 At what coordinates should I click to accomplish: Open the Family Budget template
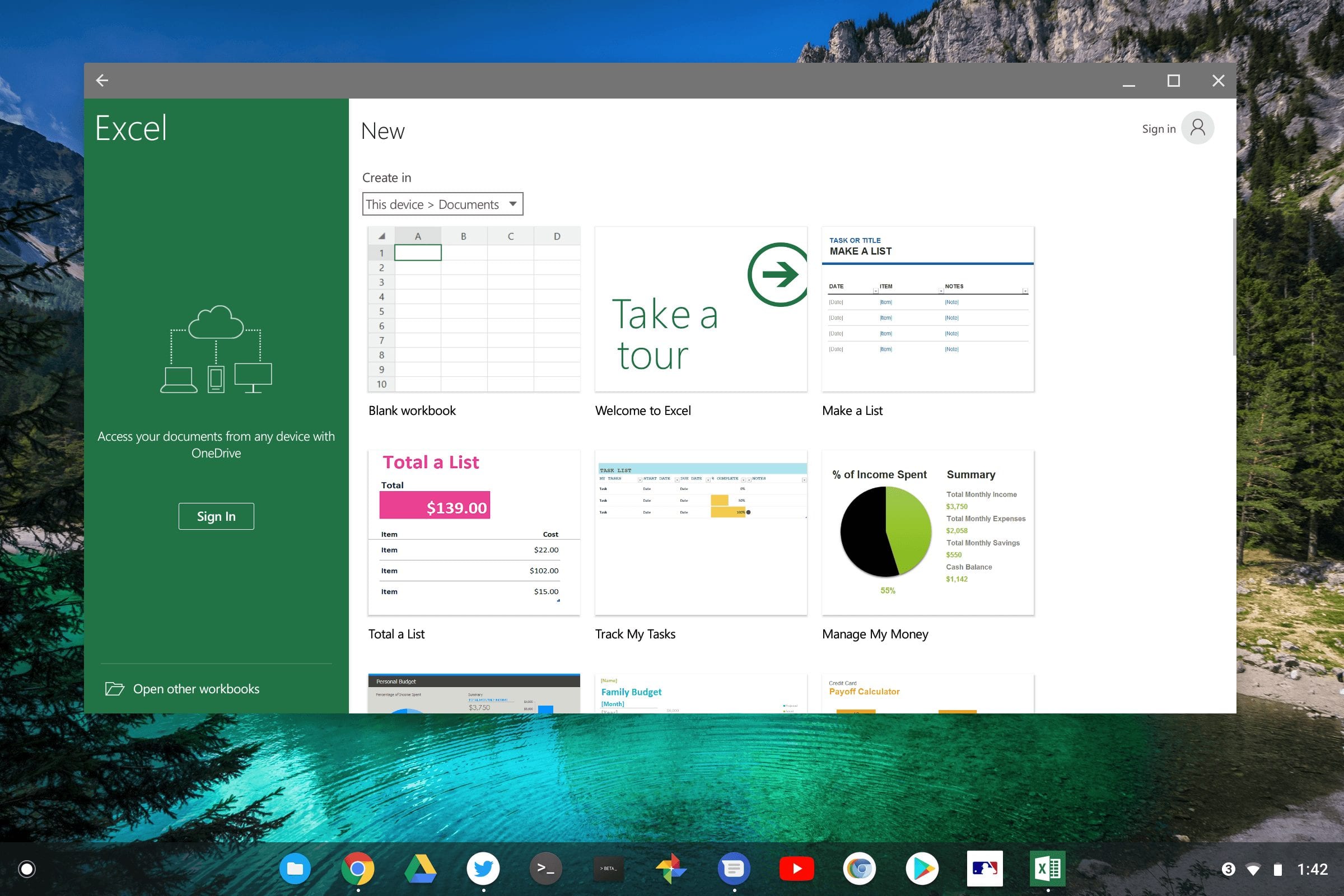pos(701,694)
